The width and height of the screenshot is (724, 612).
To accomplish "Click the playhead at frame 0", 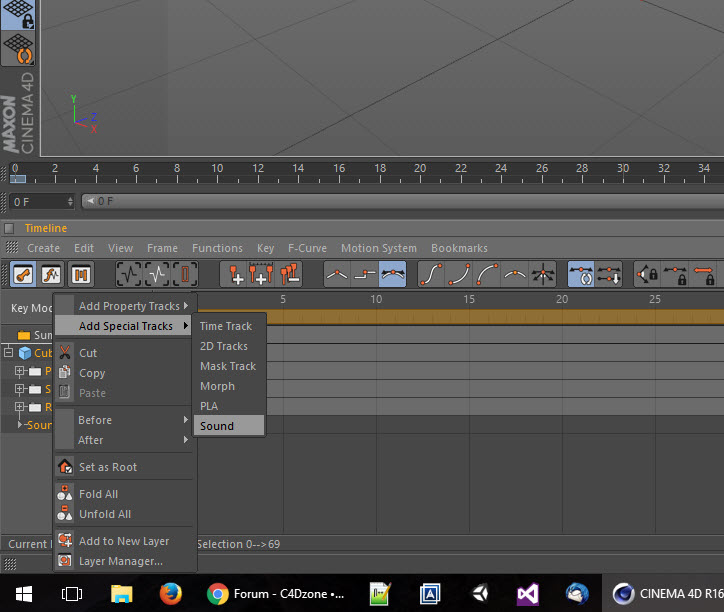I will 18,178.
